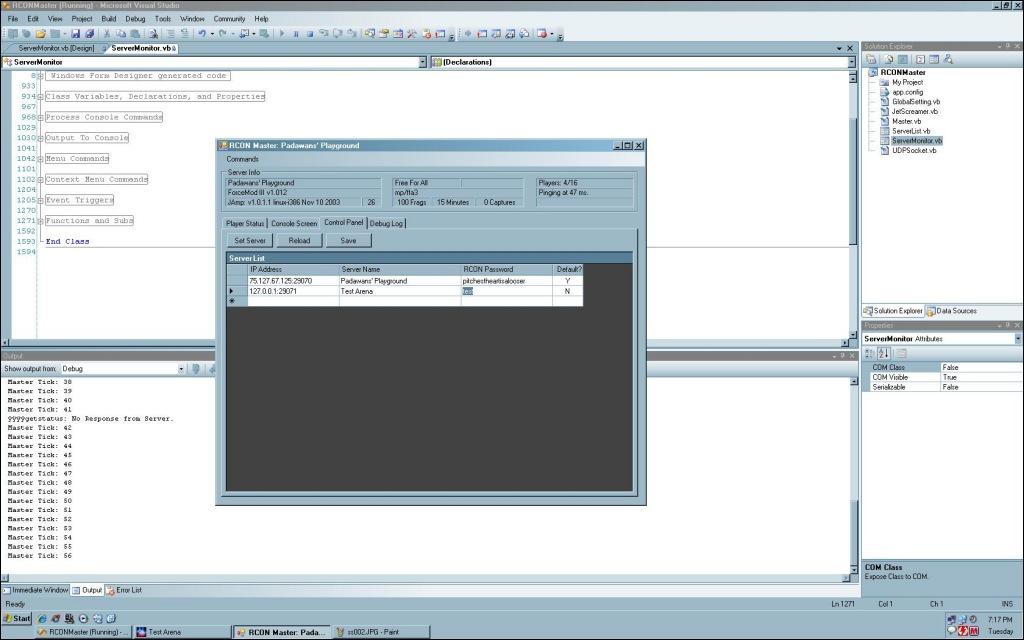The image size is (1024, 640).
Task: Open the Declarations member dropdown
Action: pyautogui.click(x=852, y=62)
